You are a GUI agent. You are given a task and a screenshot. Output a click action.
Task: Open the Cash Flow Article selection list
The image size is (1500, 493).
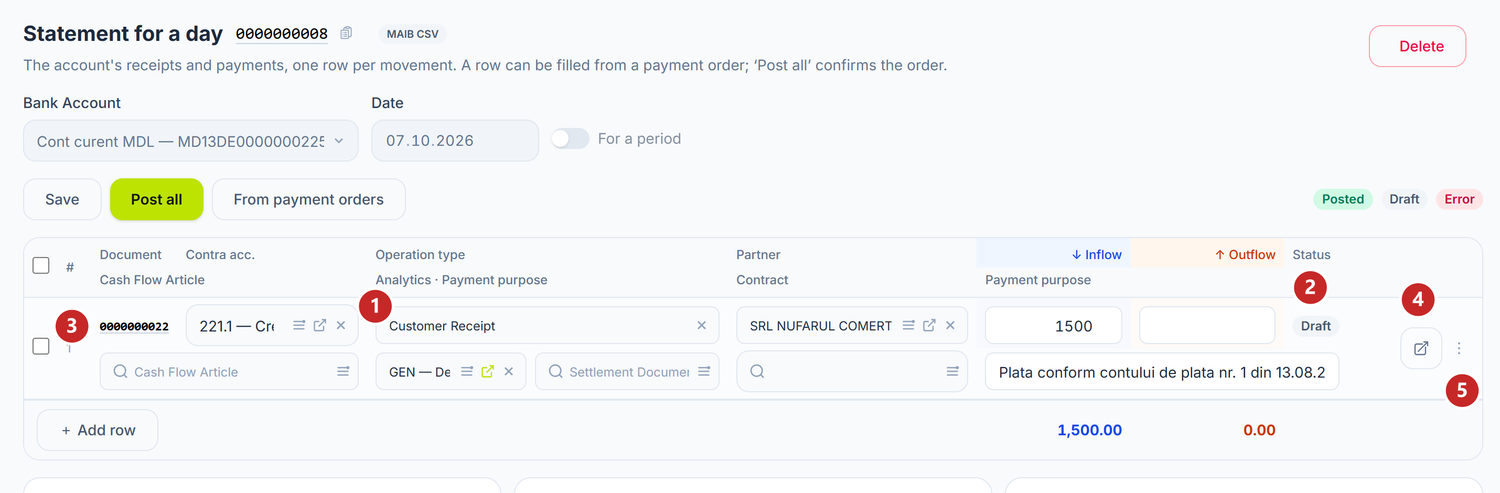(343, 371)
